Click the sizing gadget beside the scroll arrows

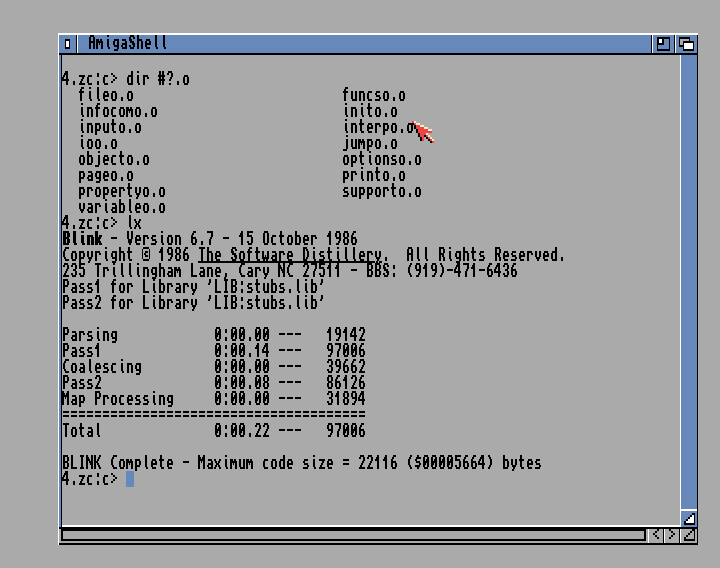point(688,535)
